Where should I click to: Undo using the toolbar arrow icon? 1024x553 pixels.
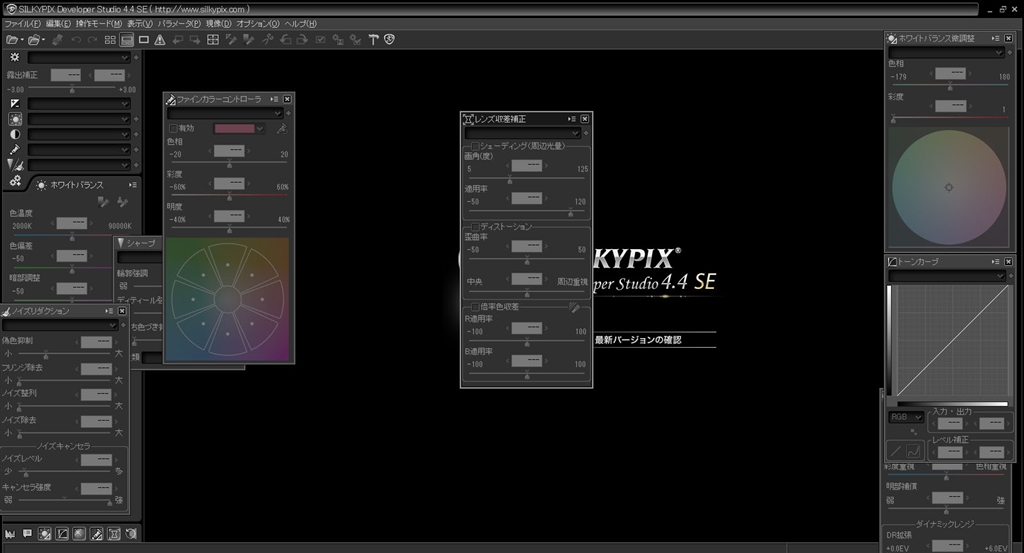click(76, 40)
